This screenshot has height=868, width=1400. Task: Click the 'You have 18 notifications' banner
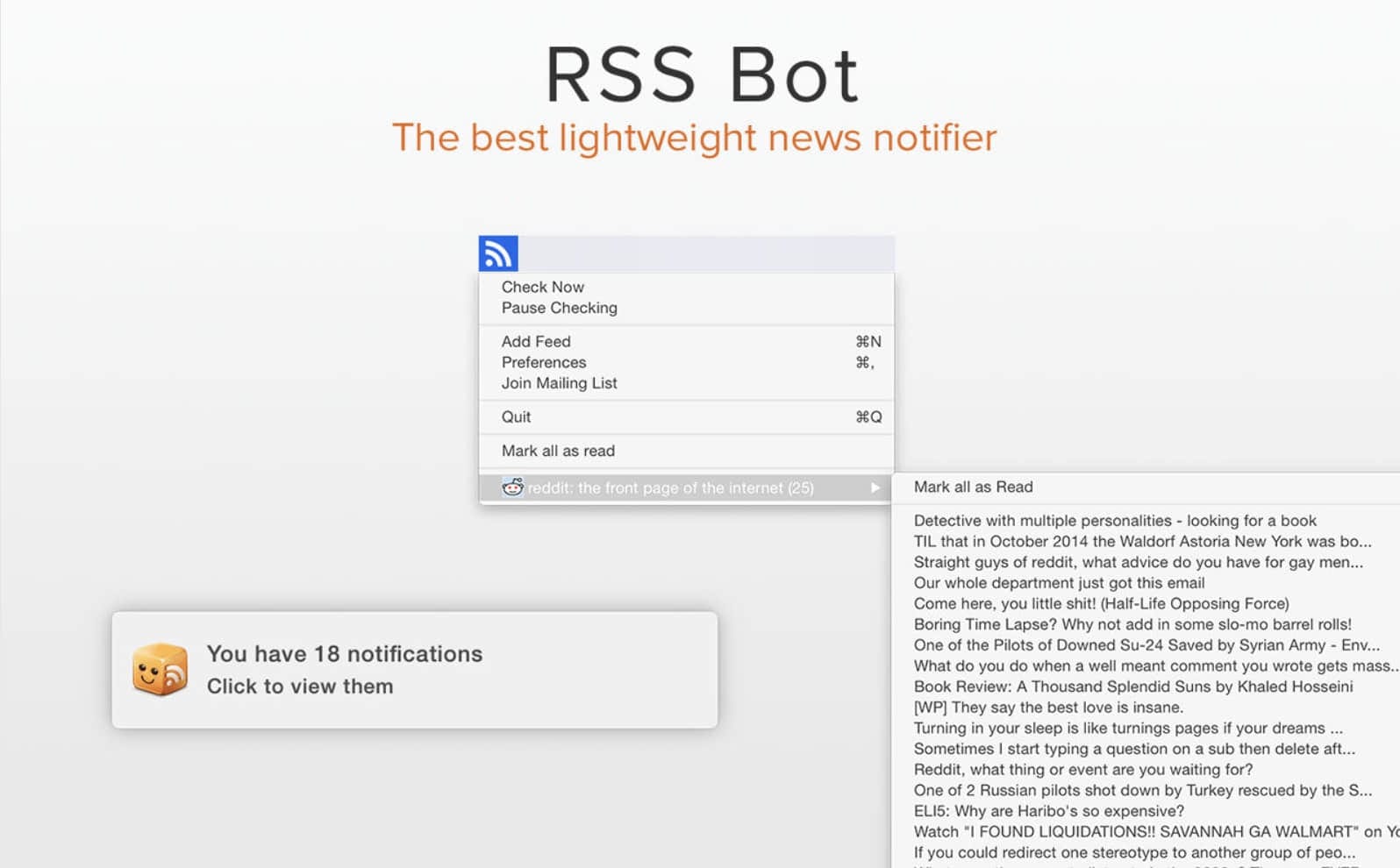pyautogui.click(x=414, y=670)
